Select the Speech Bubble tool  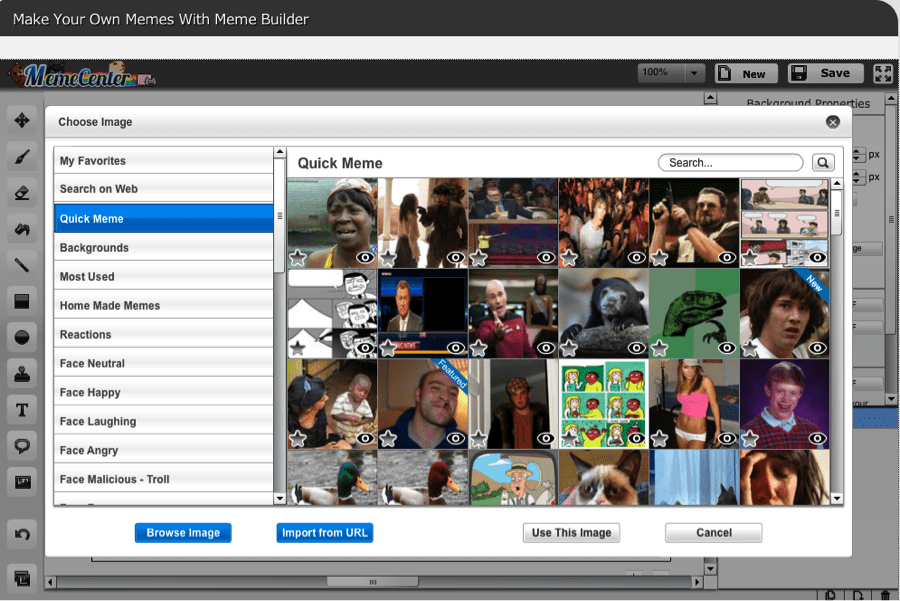[x=22, y=446]
